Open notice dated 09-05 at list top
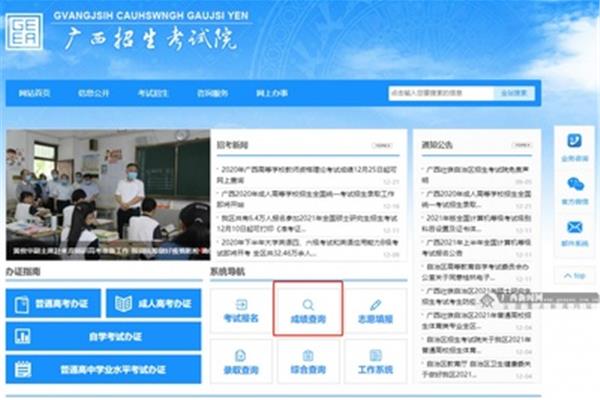 [x=477, y=175]
